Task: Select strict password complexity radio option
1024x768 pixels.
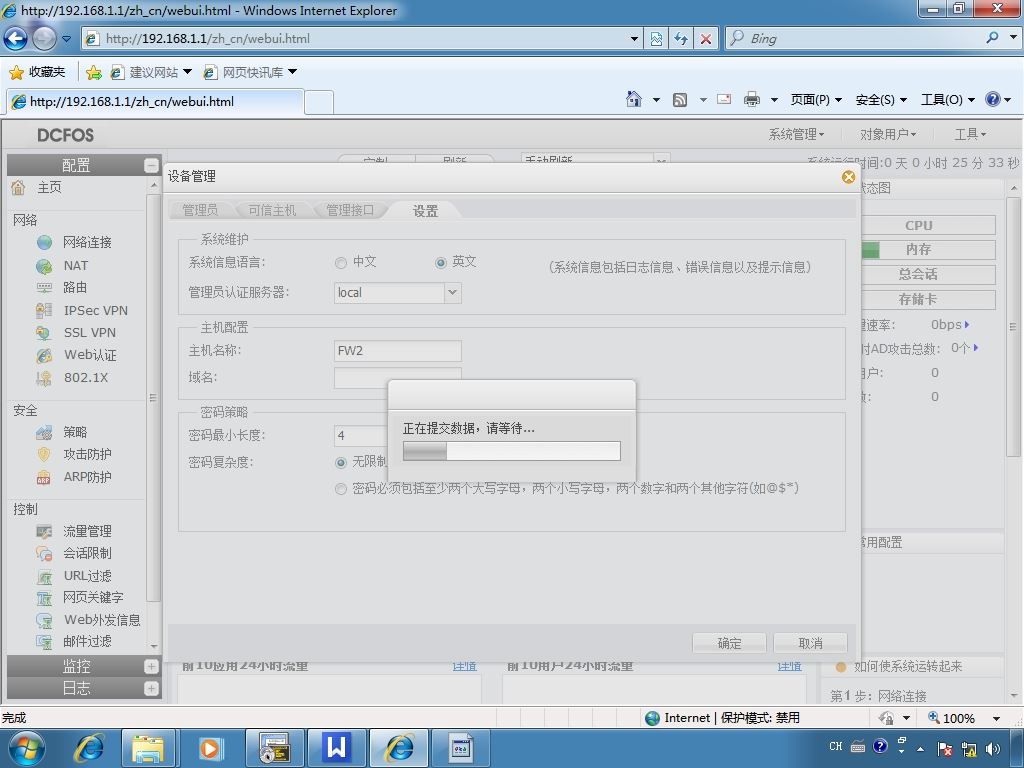Action: point(340,489)
